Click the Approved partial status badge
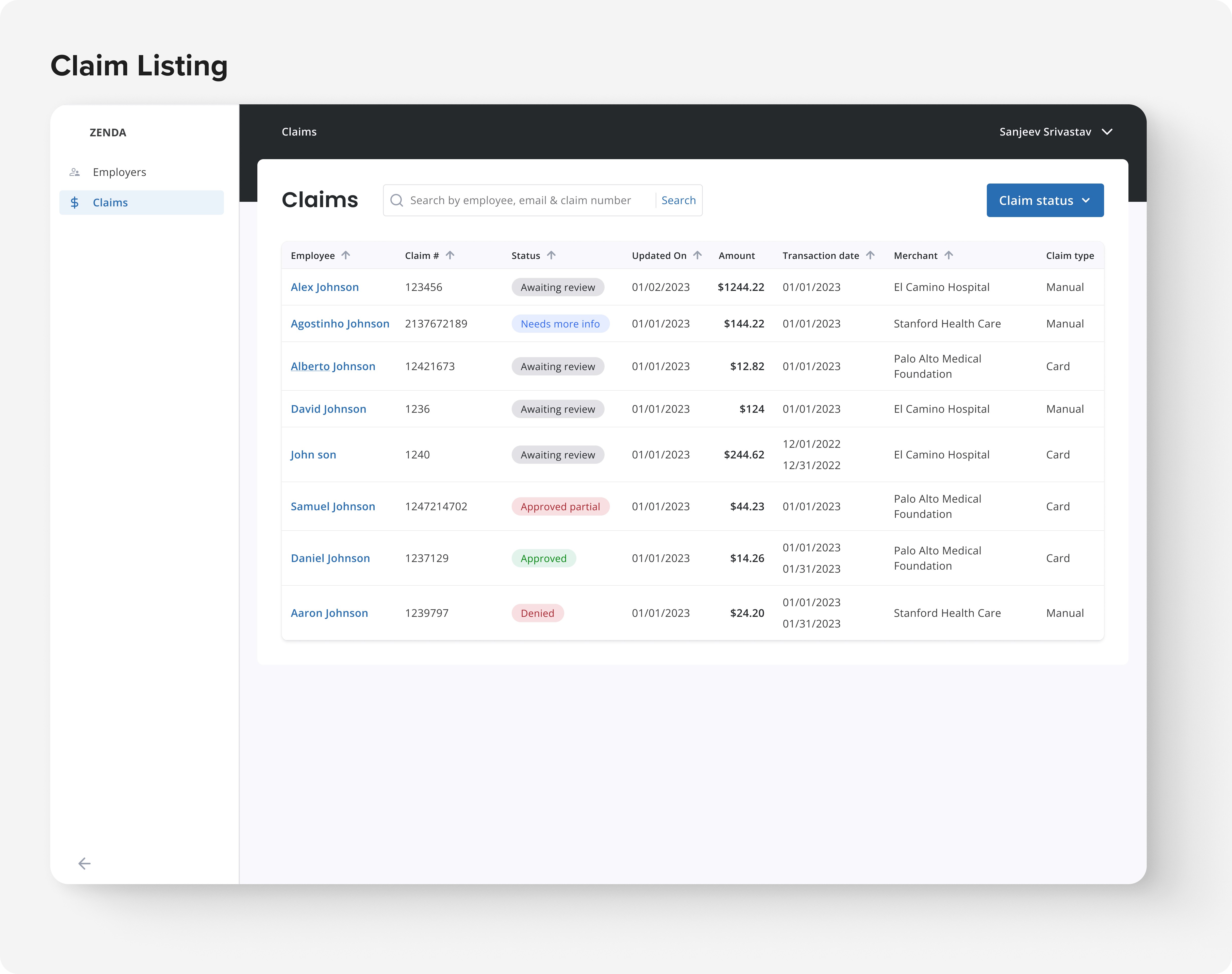Image resolution: width=1232 pixels, height=974 pixels. (560, 506)
